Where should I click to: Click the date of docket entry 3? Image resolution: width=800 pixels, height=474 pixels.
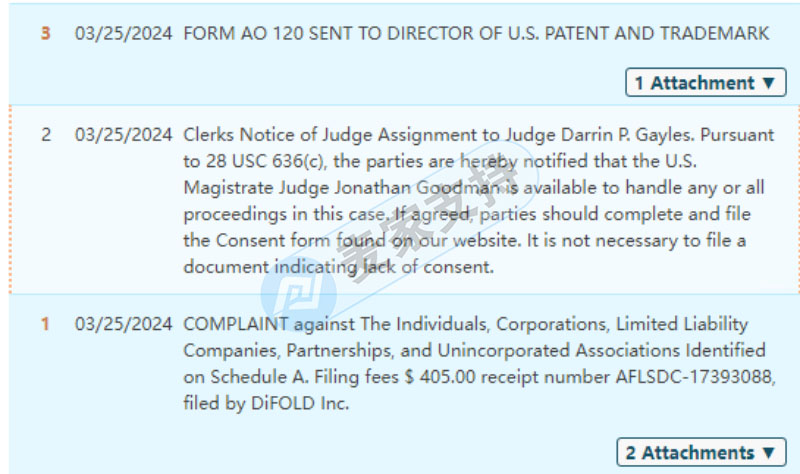(123, 33)
